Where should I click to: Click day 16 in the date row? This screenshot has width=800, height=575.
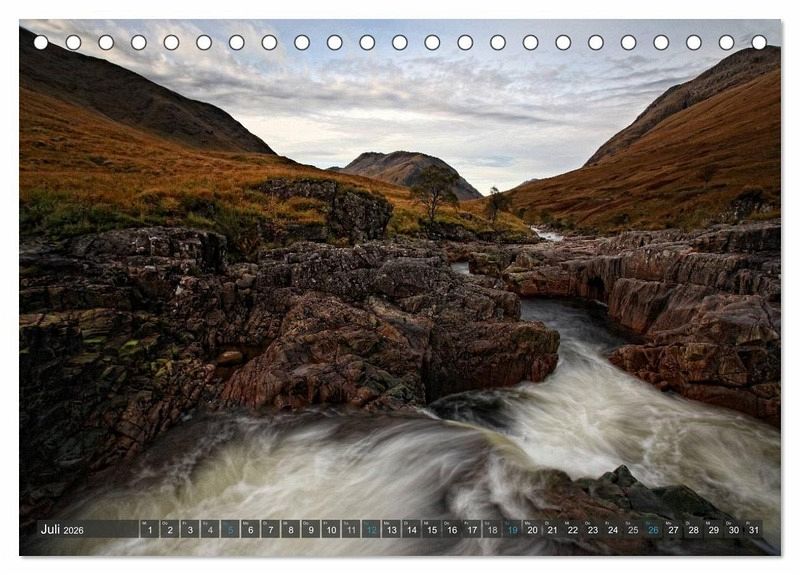click(x=452, y=529)
